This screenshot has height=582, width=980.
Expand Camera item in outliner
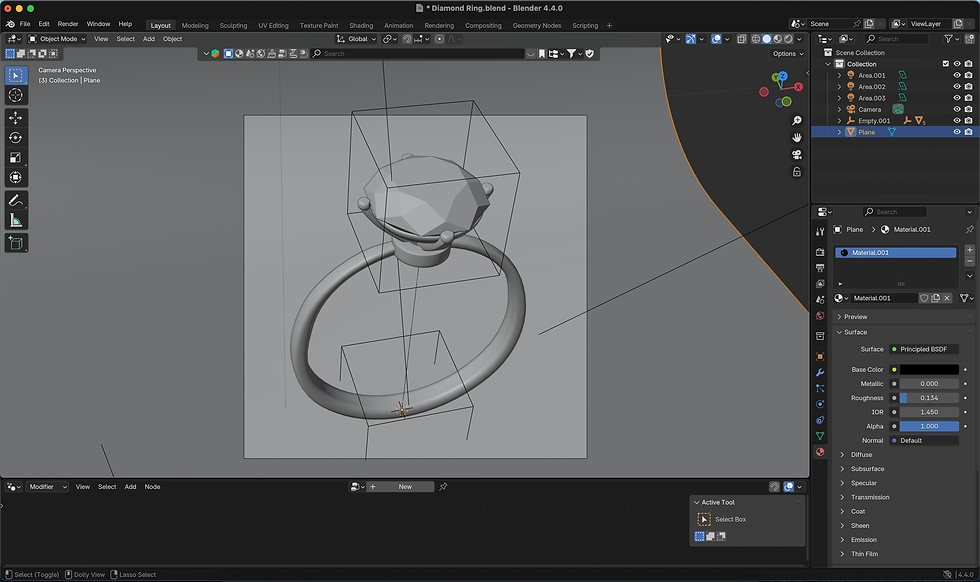[x=839, y=109]
